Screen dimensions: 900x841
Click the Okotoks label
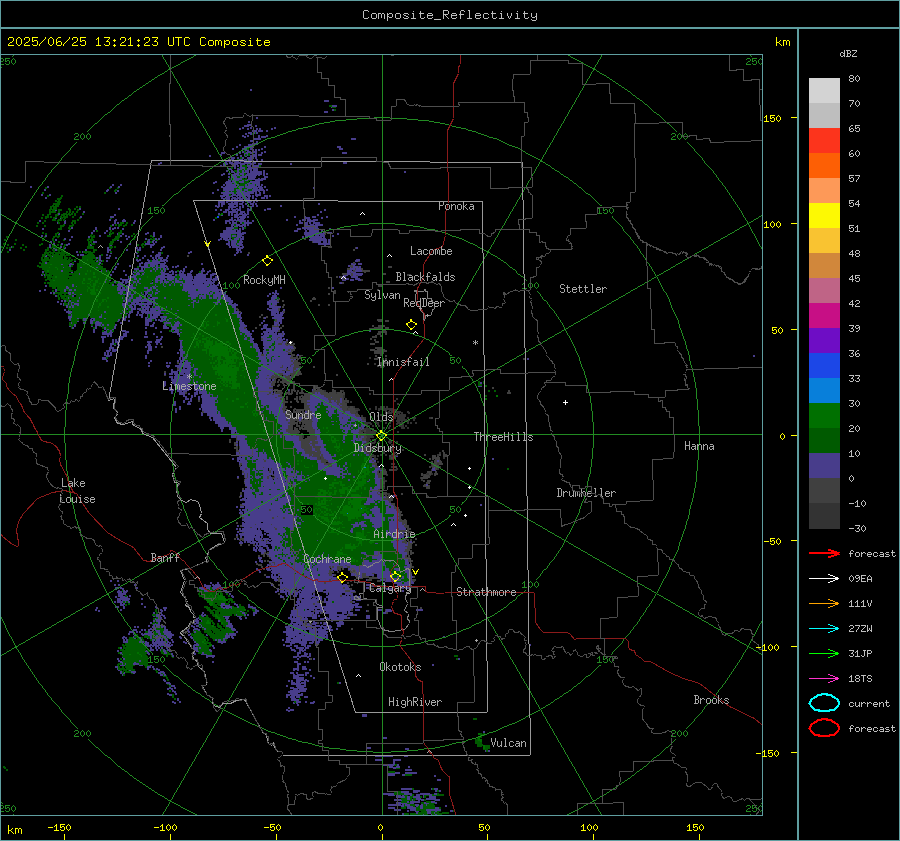pyautogui.click(x=400, y=667)
